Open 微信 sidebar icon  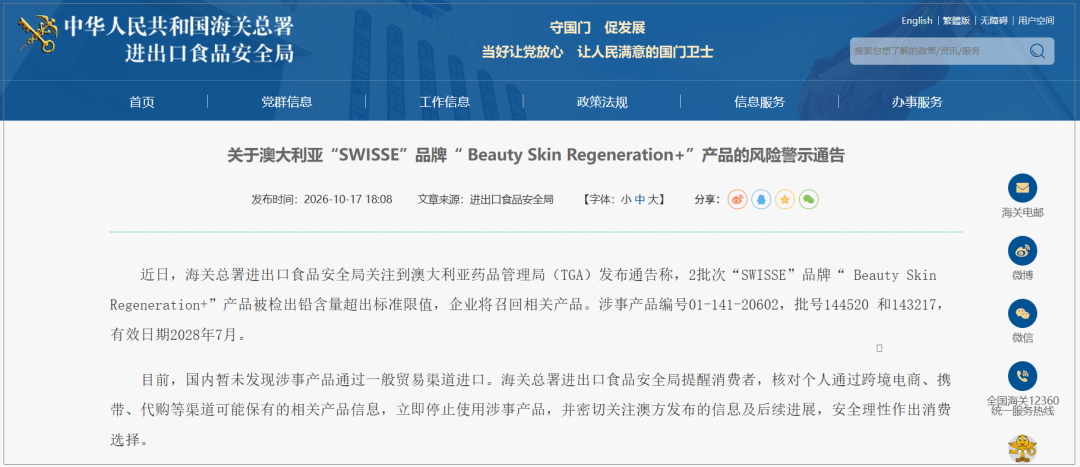(x=1022, y=313)
